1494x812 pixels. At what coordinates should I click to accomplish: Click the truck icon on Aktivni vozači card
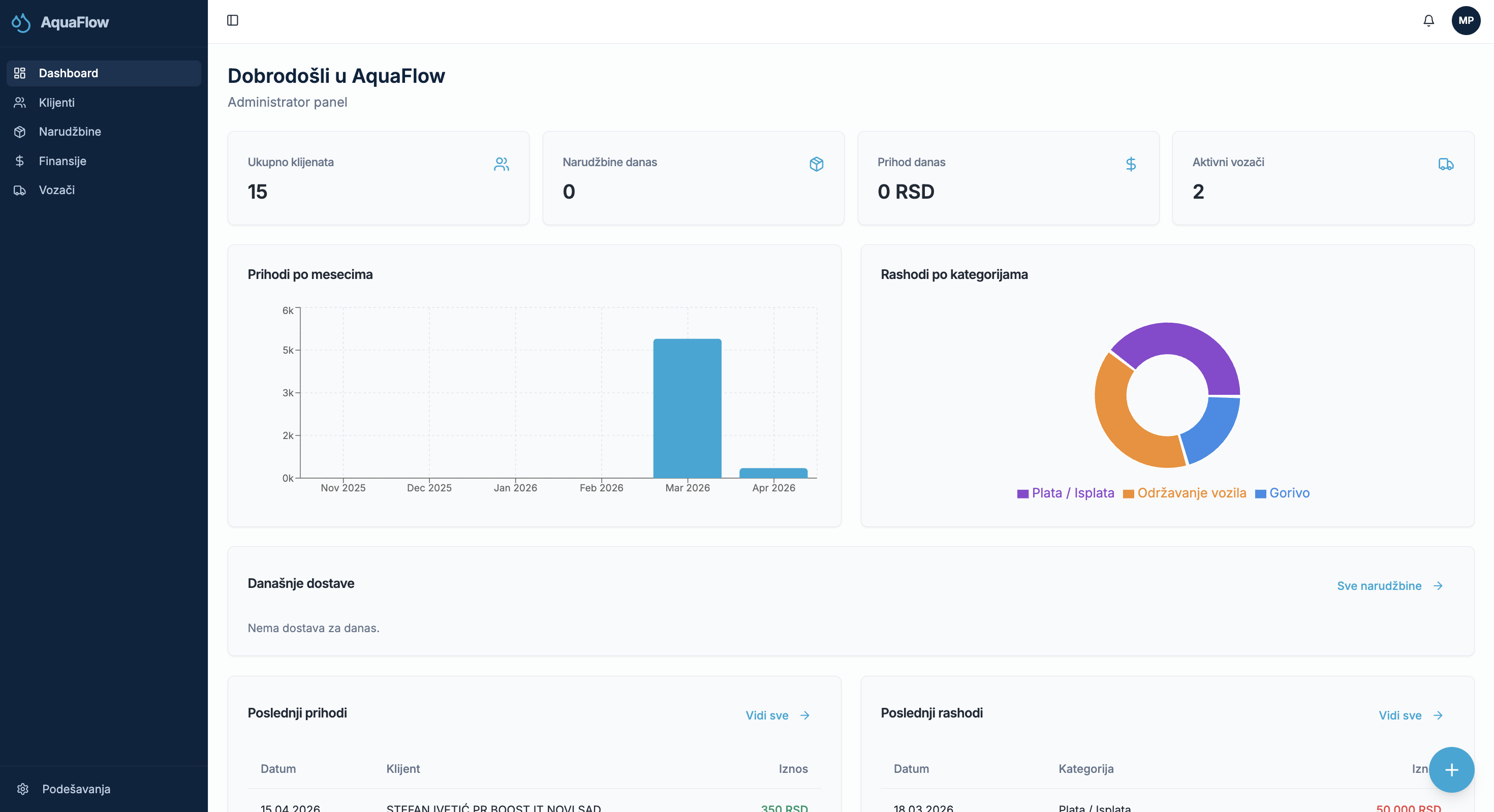pyautogui.click(x=1445, y=164)
